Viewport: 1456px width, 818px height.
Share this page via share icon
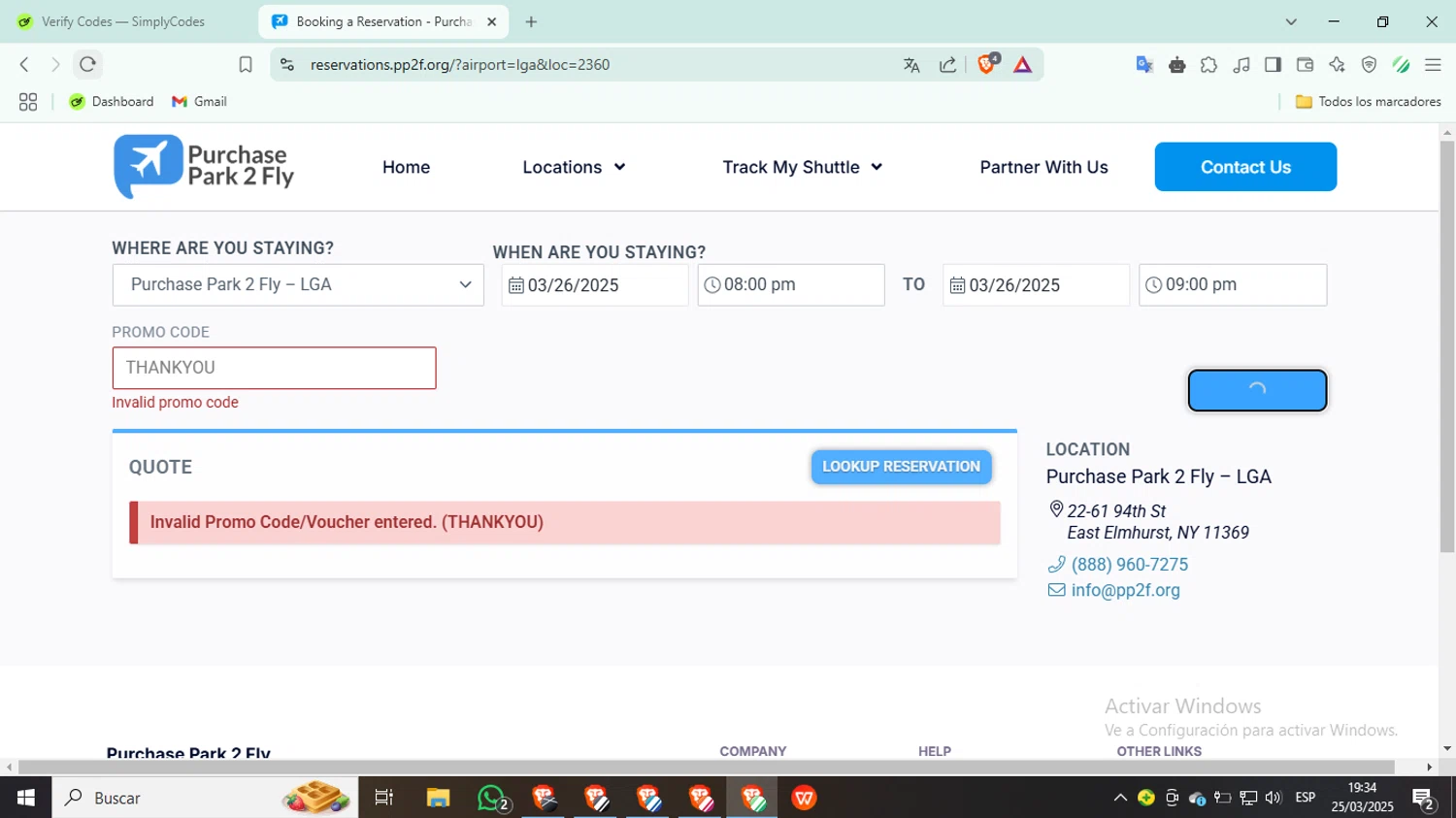(x=948, y=65)
